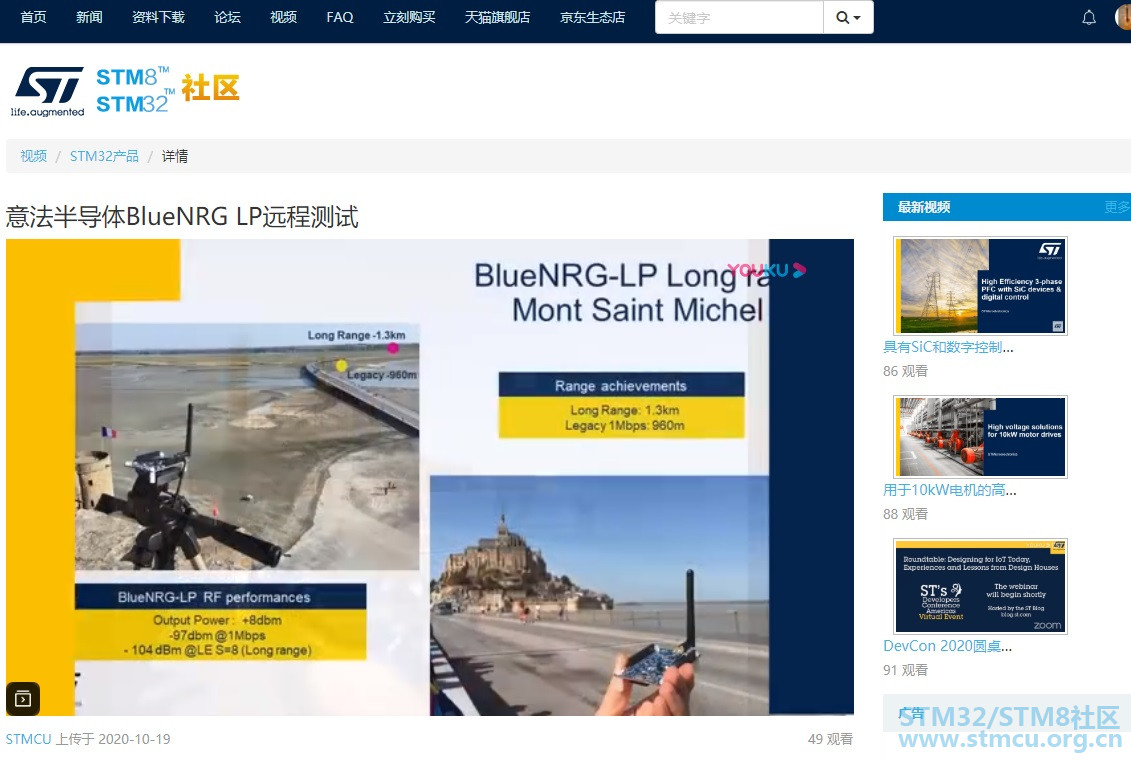The height and width of the screenshot is (762, 1131).
Task: Go to STM32产品 in the breadcrumb
Action: click(x=104, y=156)
